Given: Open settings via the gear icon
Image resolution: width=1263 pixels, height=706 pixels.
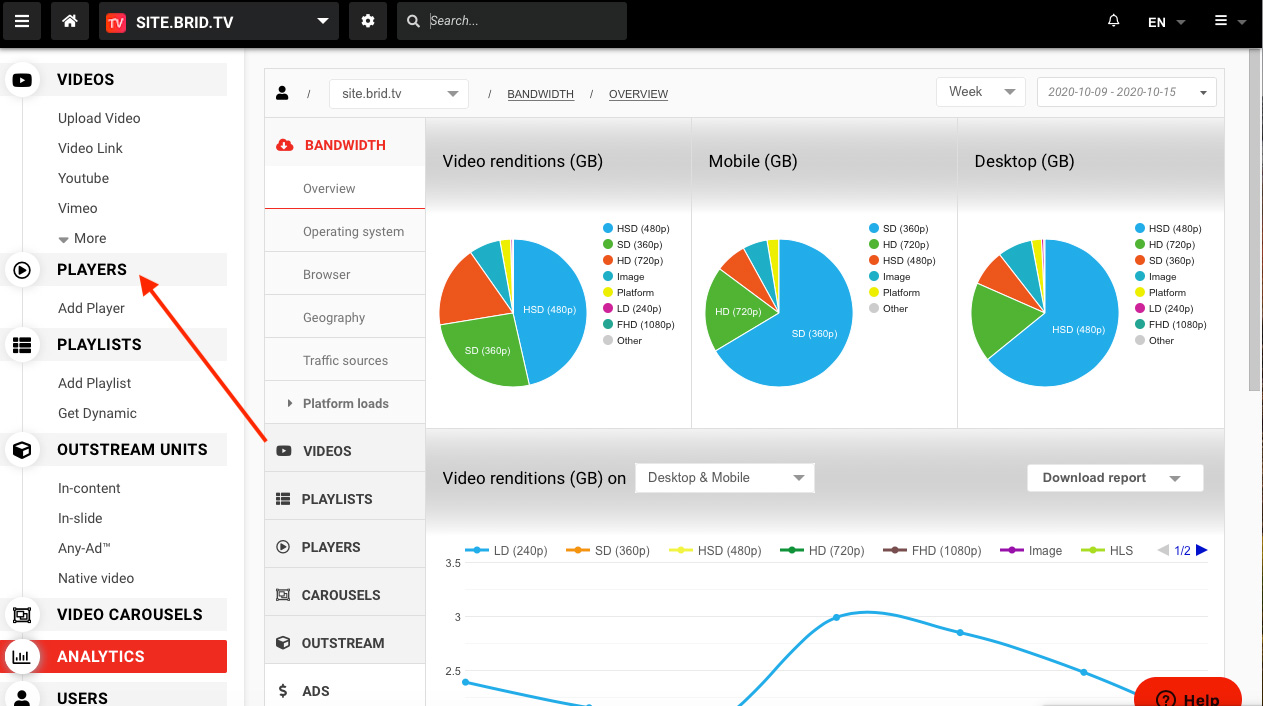Looking at the screenshot, I should point(368,21).
